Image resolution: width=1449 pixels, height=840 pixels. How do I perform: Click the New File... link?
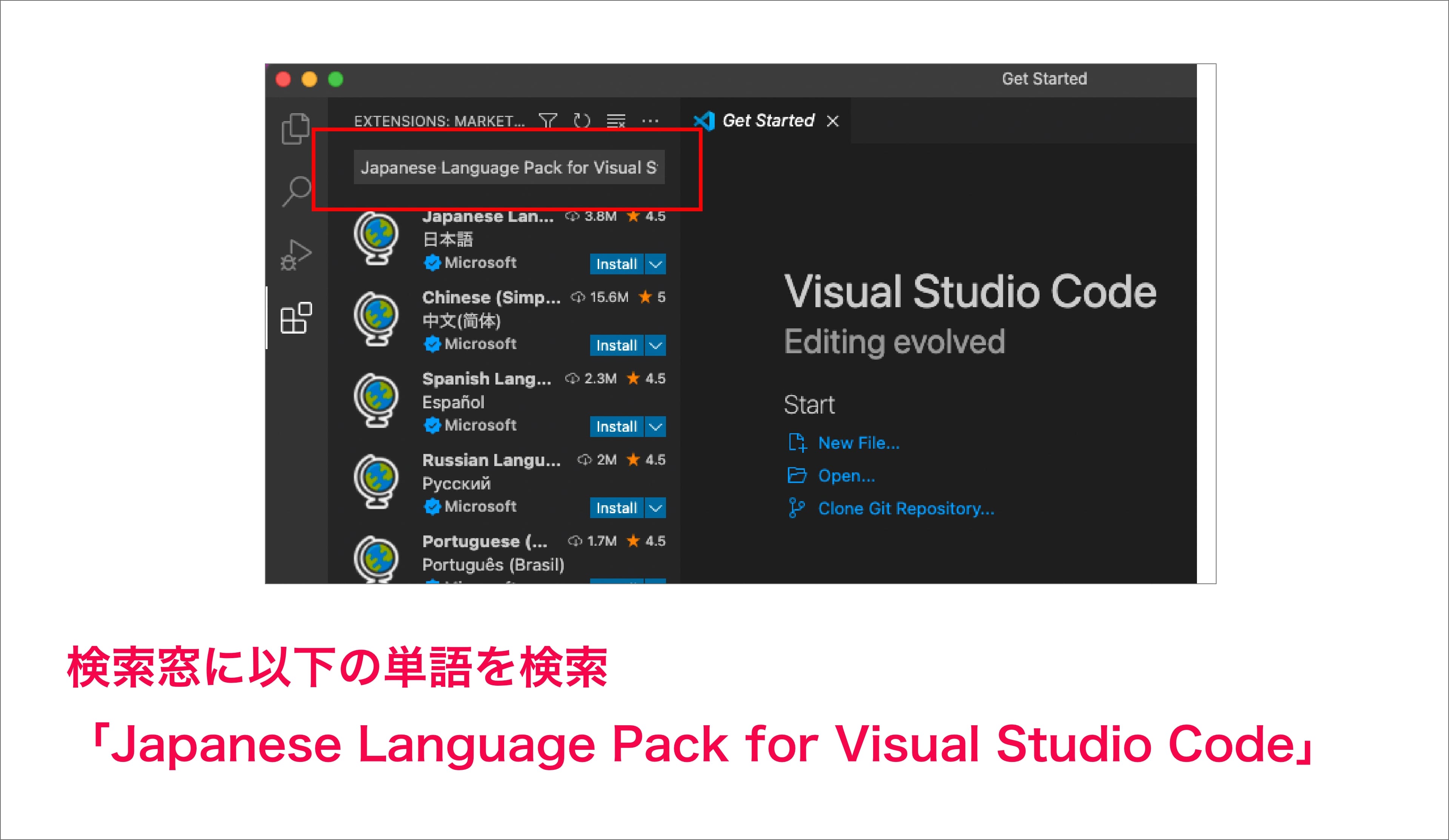pyautogui.click(x=859, y=443)
